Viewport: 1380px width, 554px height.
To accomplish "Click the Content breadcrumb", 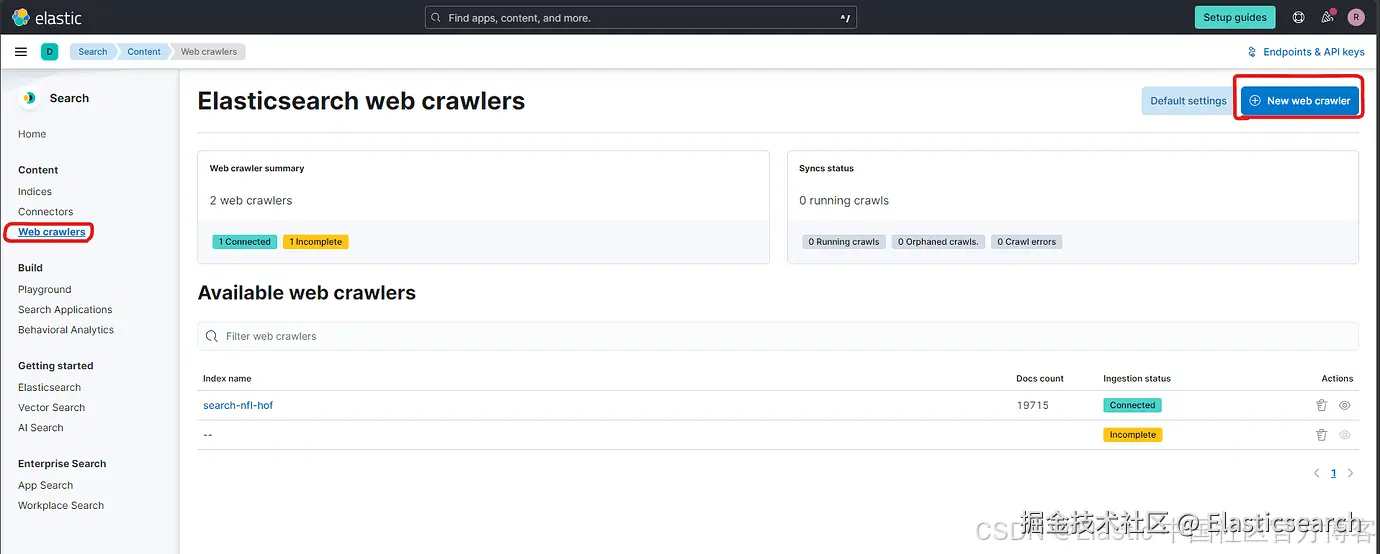I will click(x=144, y=52).
